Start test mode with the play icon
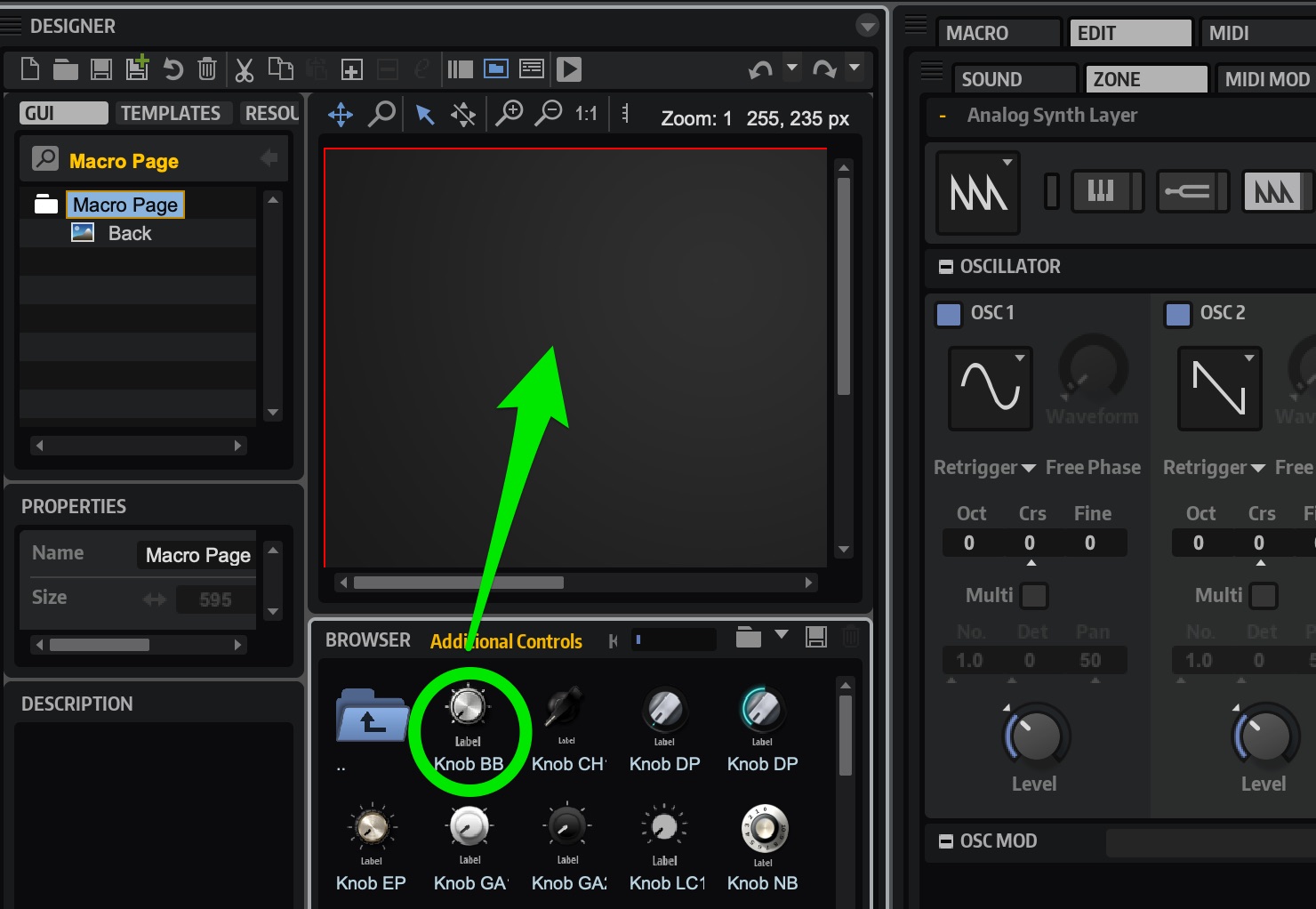The width and height of the screenshot is (1316, 909). click(x=569, y=68)
